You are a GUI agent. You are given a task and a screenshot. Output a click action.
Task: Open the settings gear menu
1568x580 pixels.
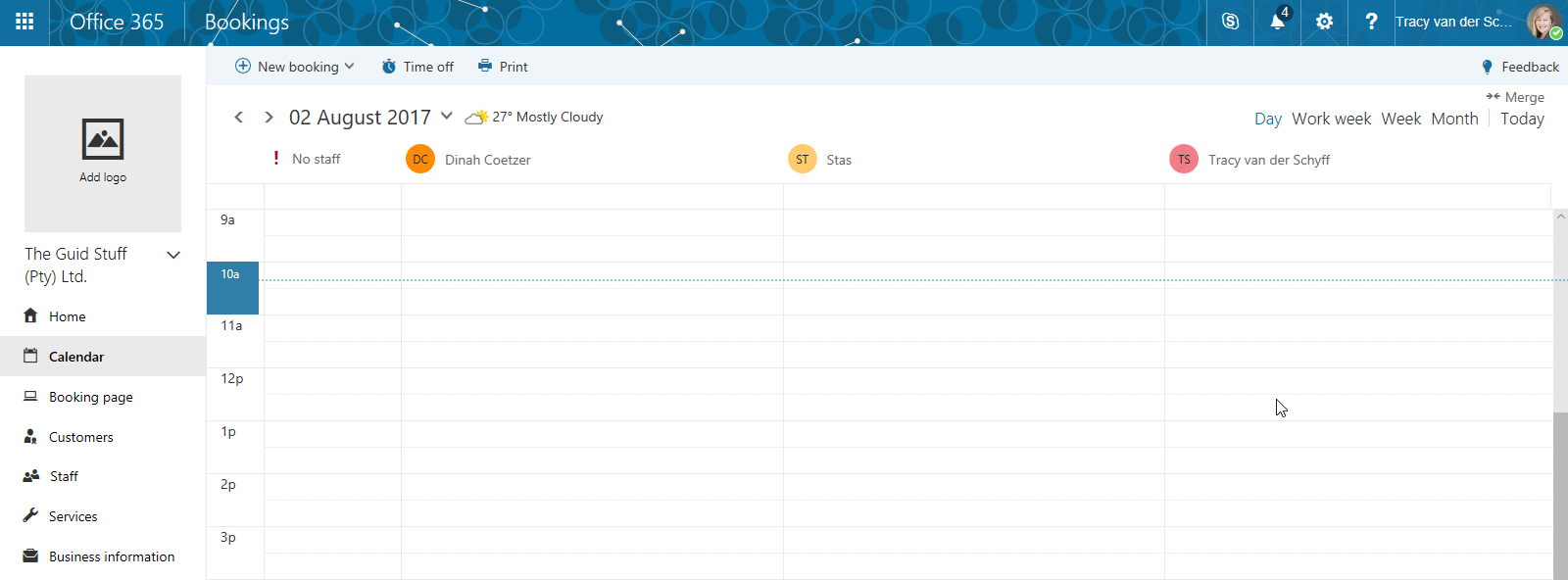(1324, 22)
